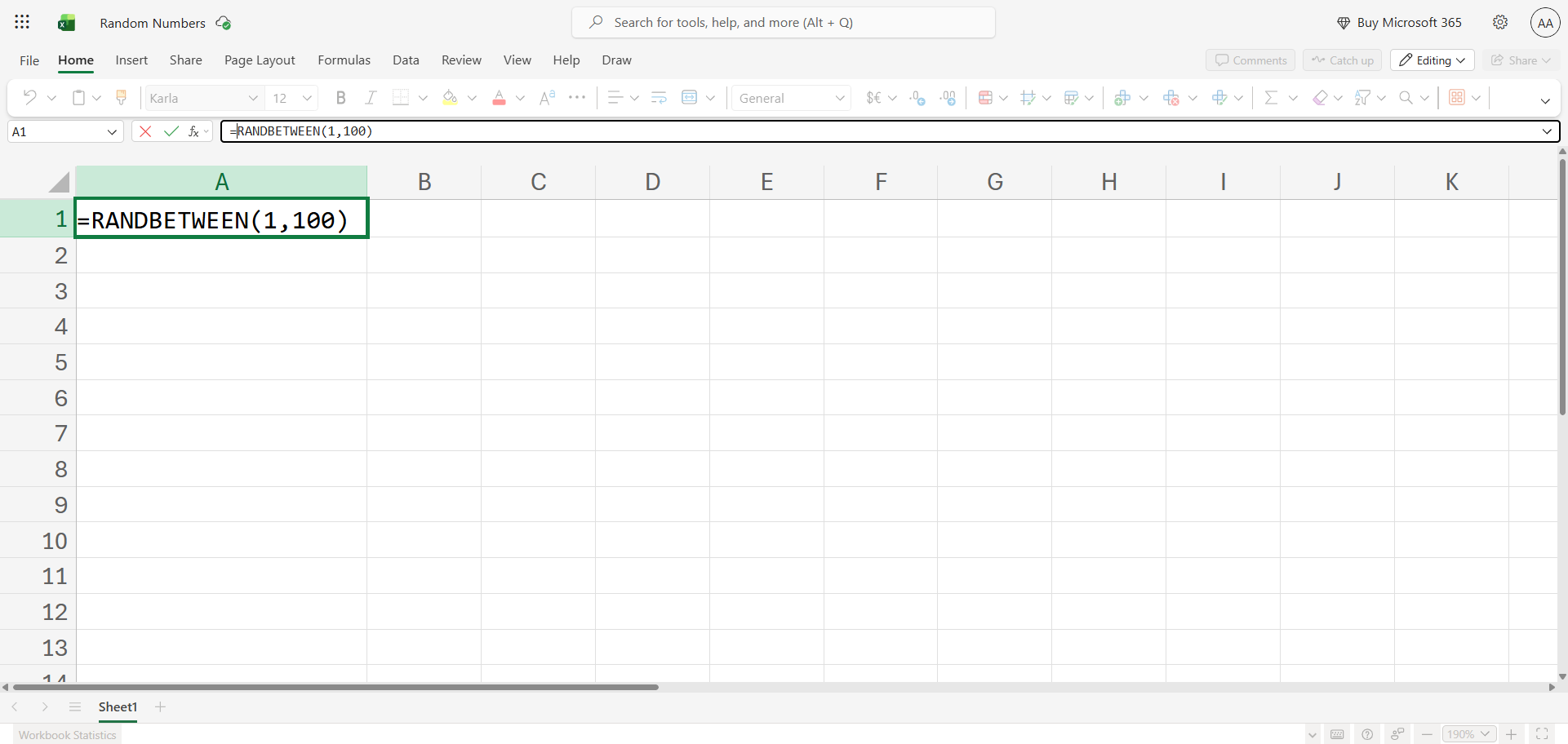Click Format cells icon

coord(1219,98)
